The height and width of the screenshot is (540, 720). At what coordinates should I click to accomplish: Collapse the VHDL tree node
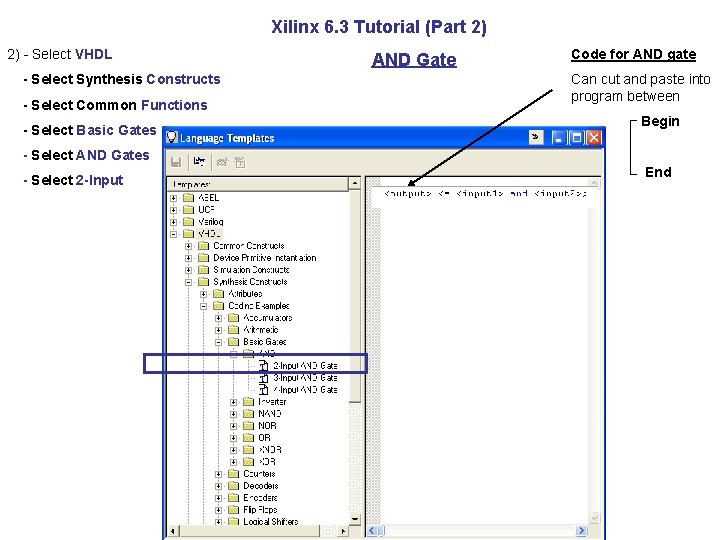[174, 234]
